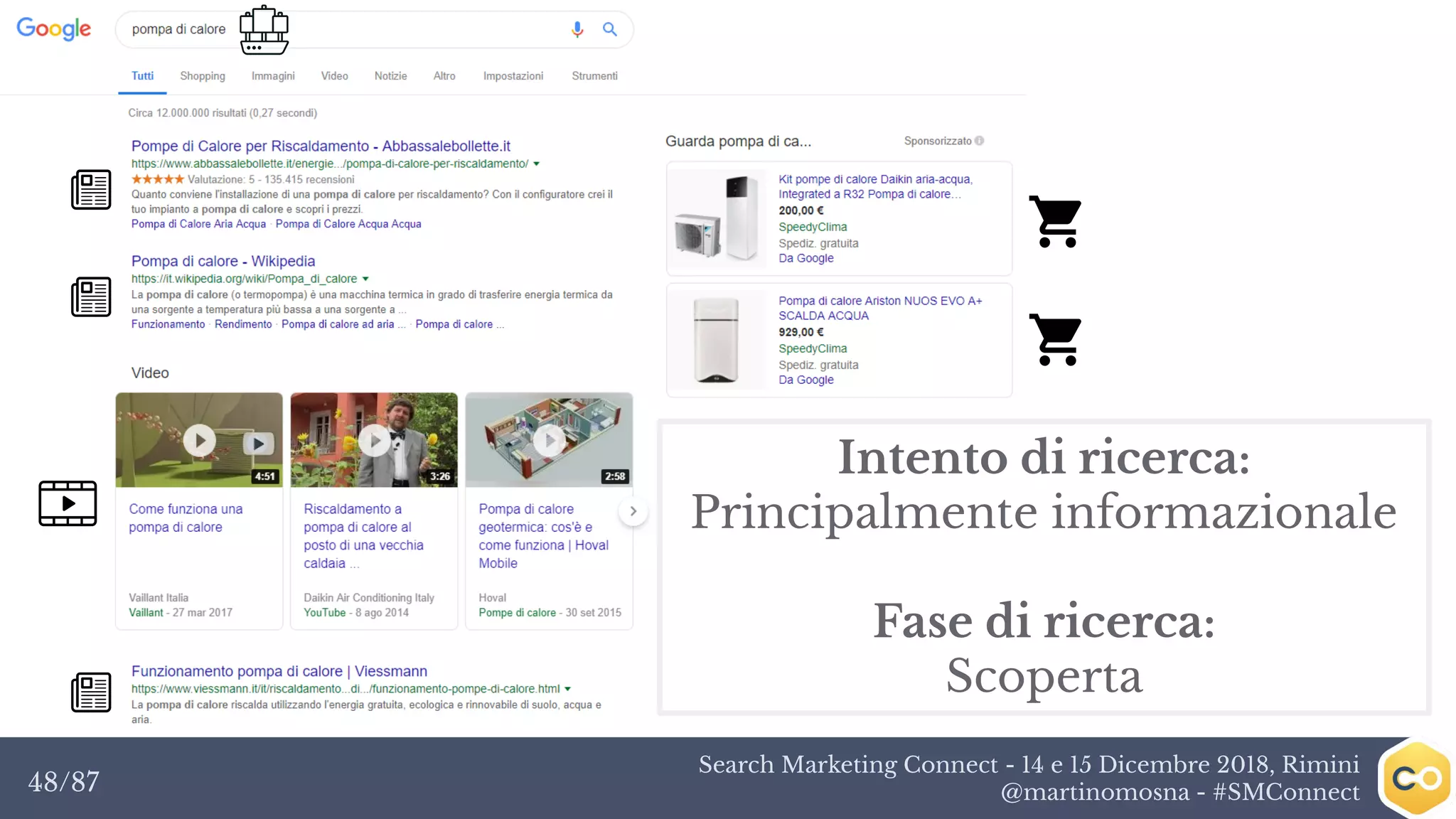The image size is (1456, 819).
Task: Click the magnifying glass search button
Action: click(609, 29)
